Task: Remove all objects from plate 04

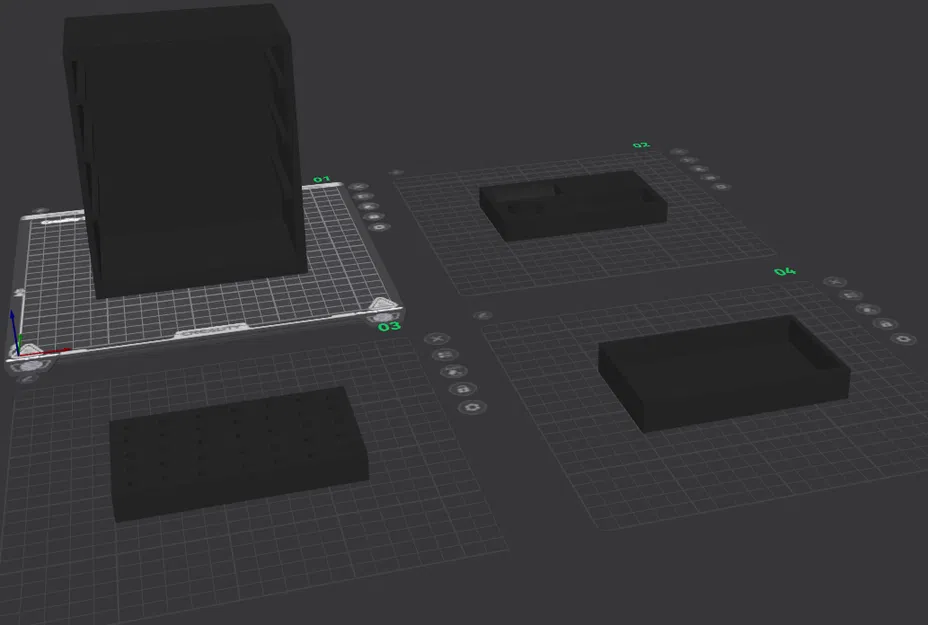Action: [835, 282]
